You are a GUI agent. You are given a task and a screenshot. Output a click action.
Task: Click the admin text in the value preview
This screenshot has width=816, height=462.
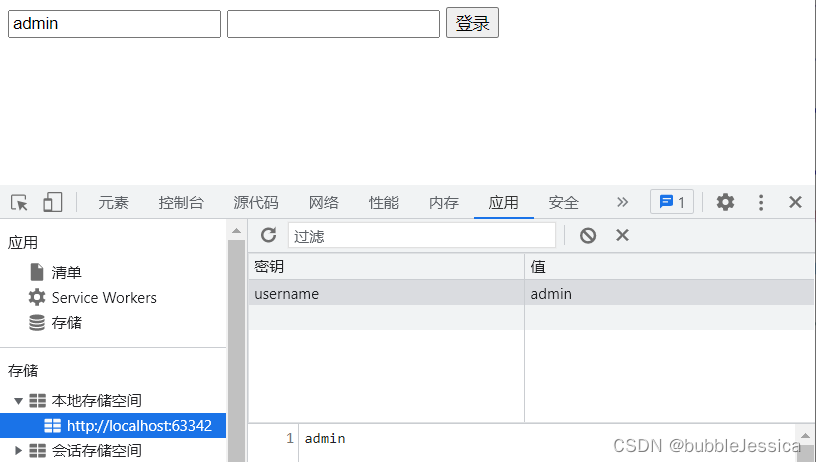325,439
